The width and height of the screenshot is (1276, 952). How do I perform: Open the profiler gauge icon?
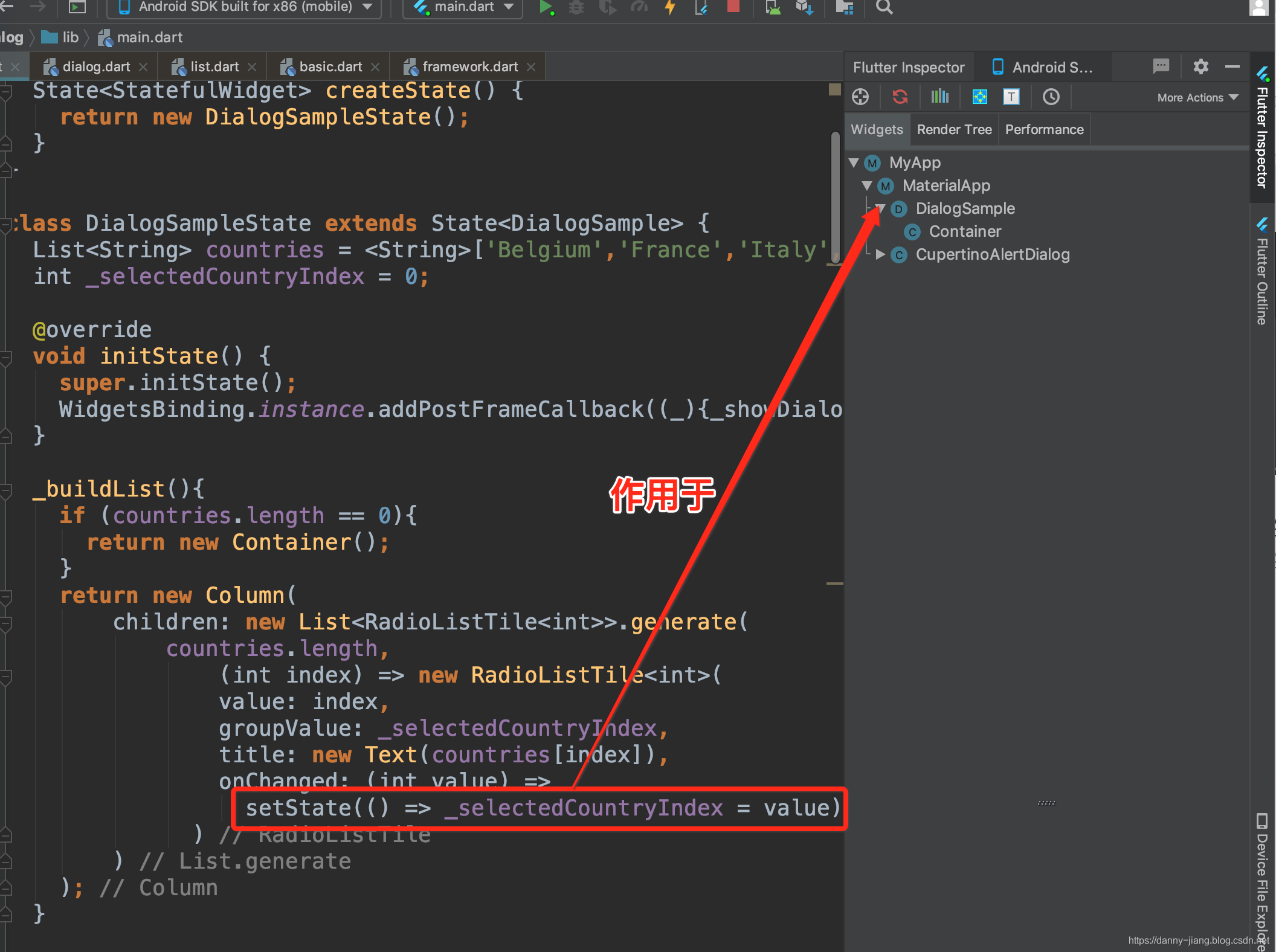[x=639, y=7]
